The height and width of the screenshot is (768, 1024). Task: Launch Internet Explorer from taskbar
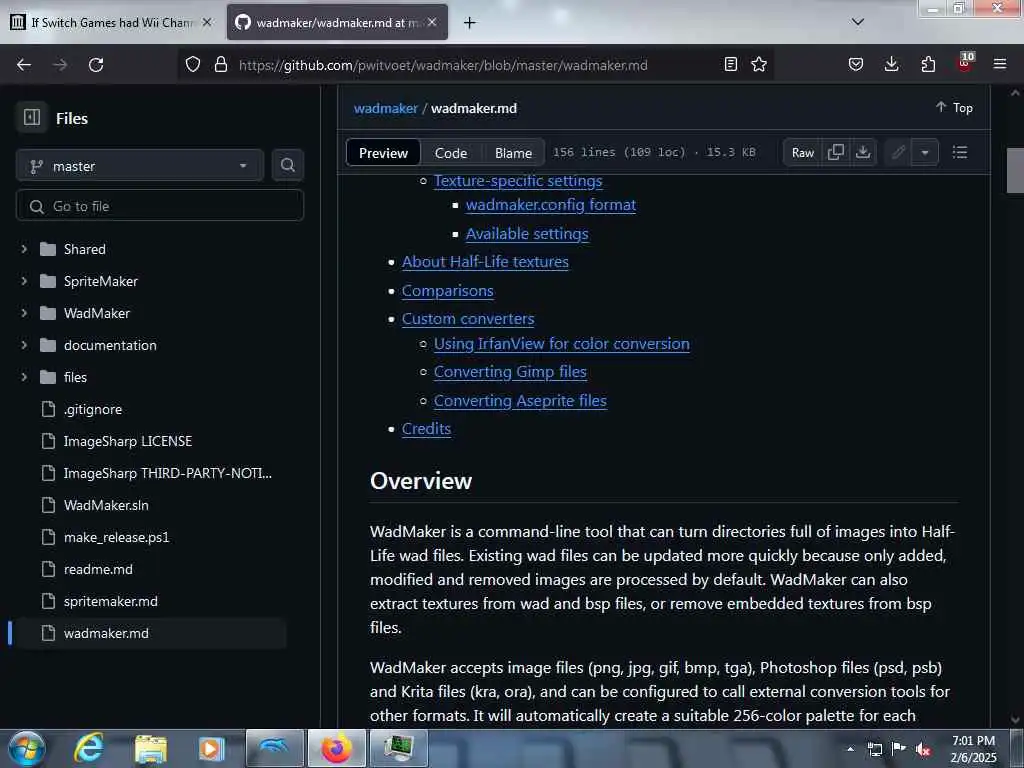pos(89,748)
